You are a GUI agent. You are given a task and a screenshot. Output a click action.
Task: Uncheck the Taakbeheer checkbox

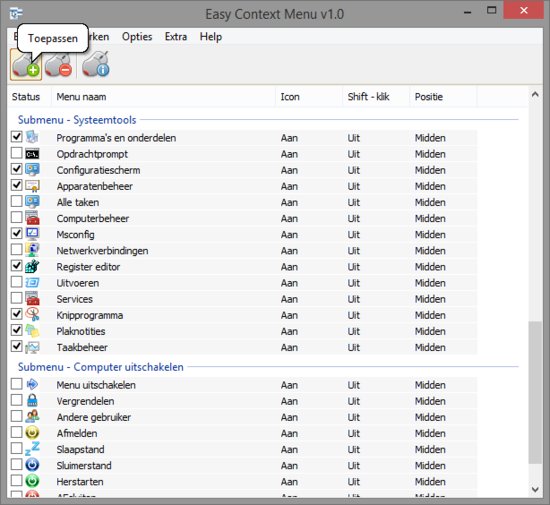pos(16,346)
